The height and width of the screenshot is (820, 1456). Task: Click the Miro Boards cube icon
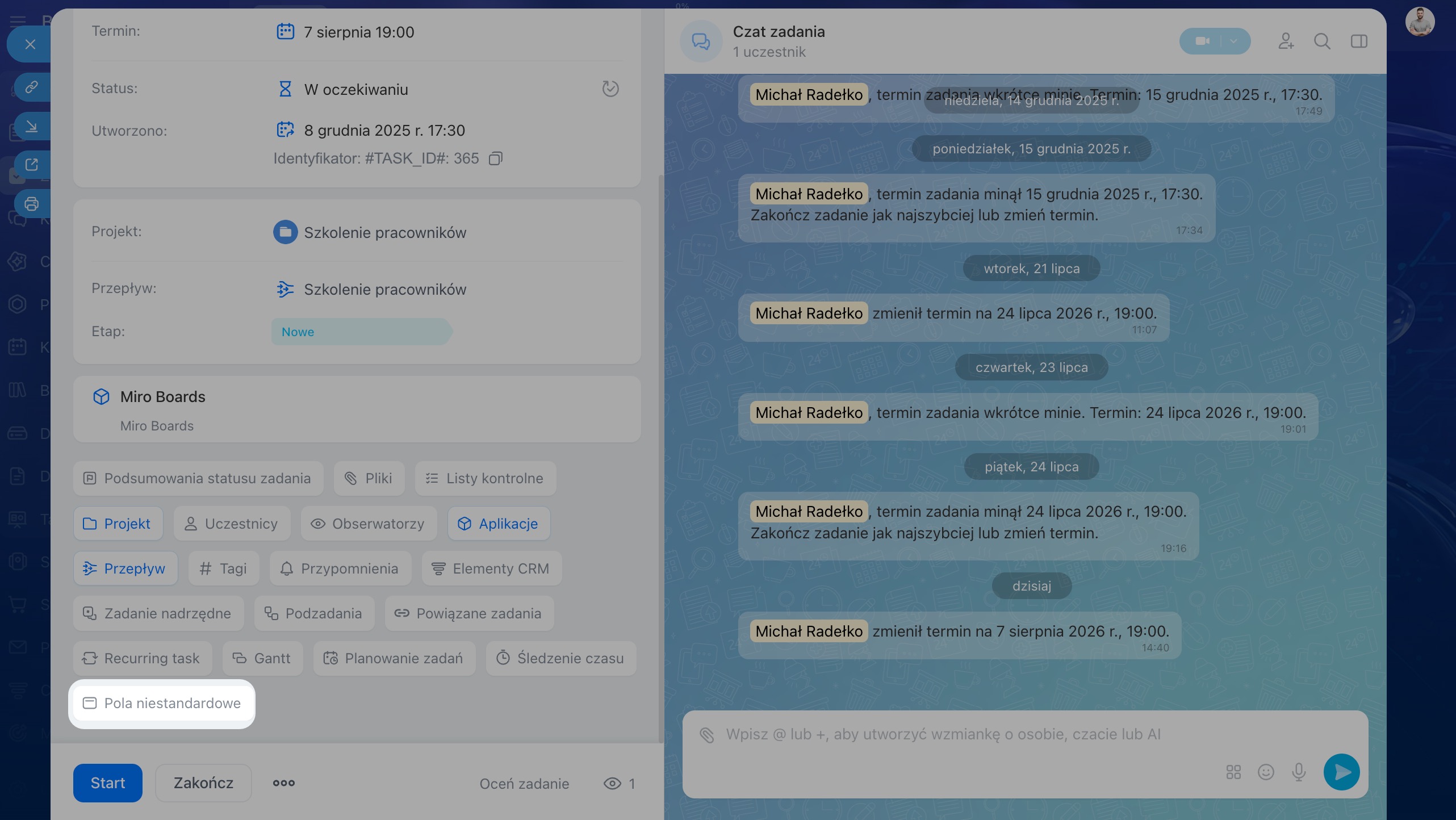(x=101, y=396)
